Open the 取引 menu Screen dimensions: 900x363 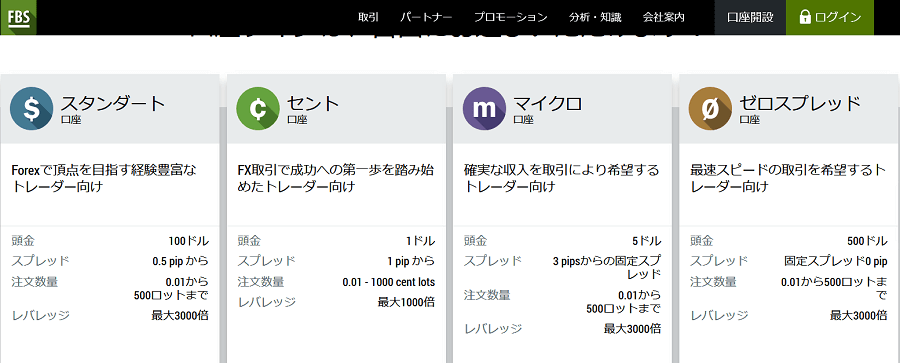[x=368, y=17]
